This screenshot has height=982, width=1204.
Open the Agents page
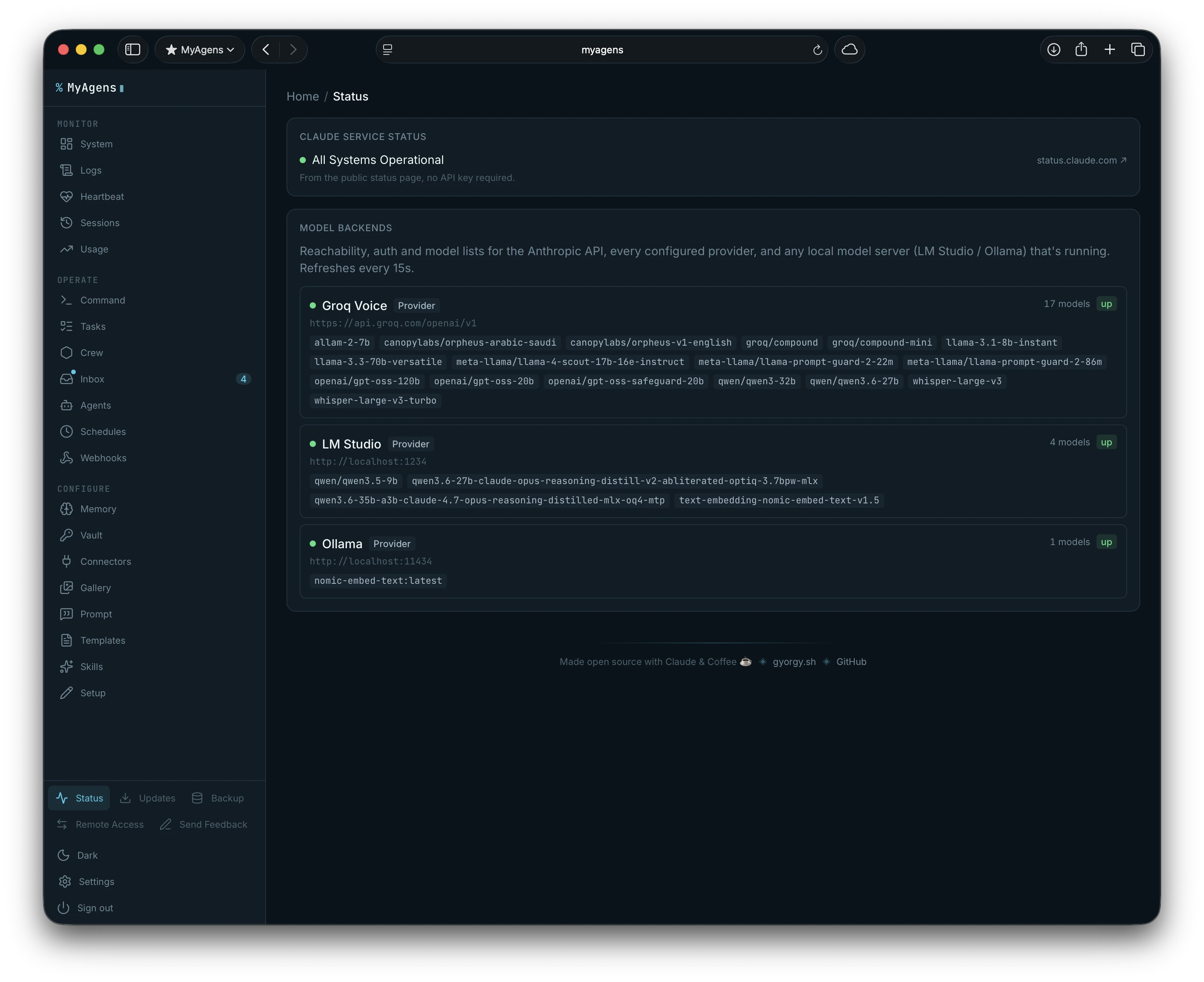(85, 405)
